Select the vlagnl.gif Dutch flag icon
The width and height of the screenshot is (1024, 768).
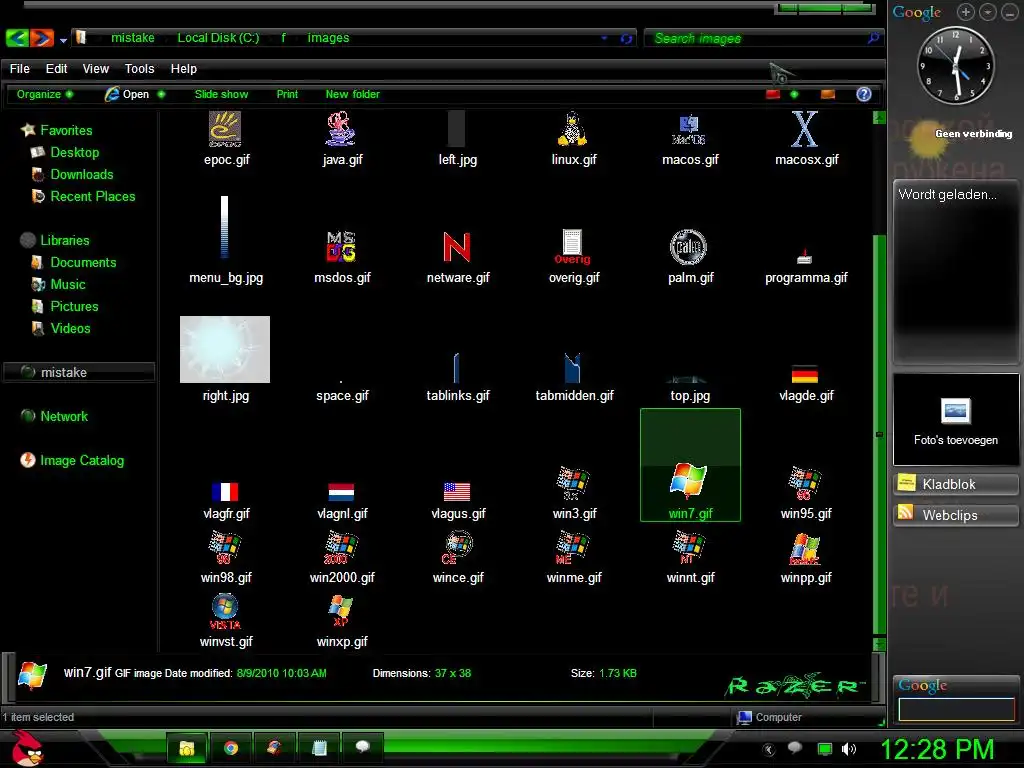(341, 492)
